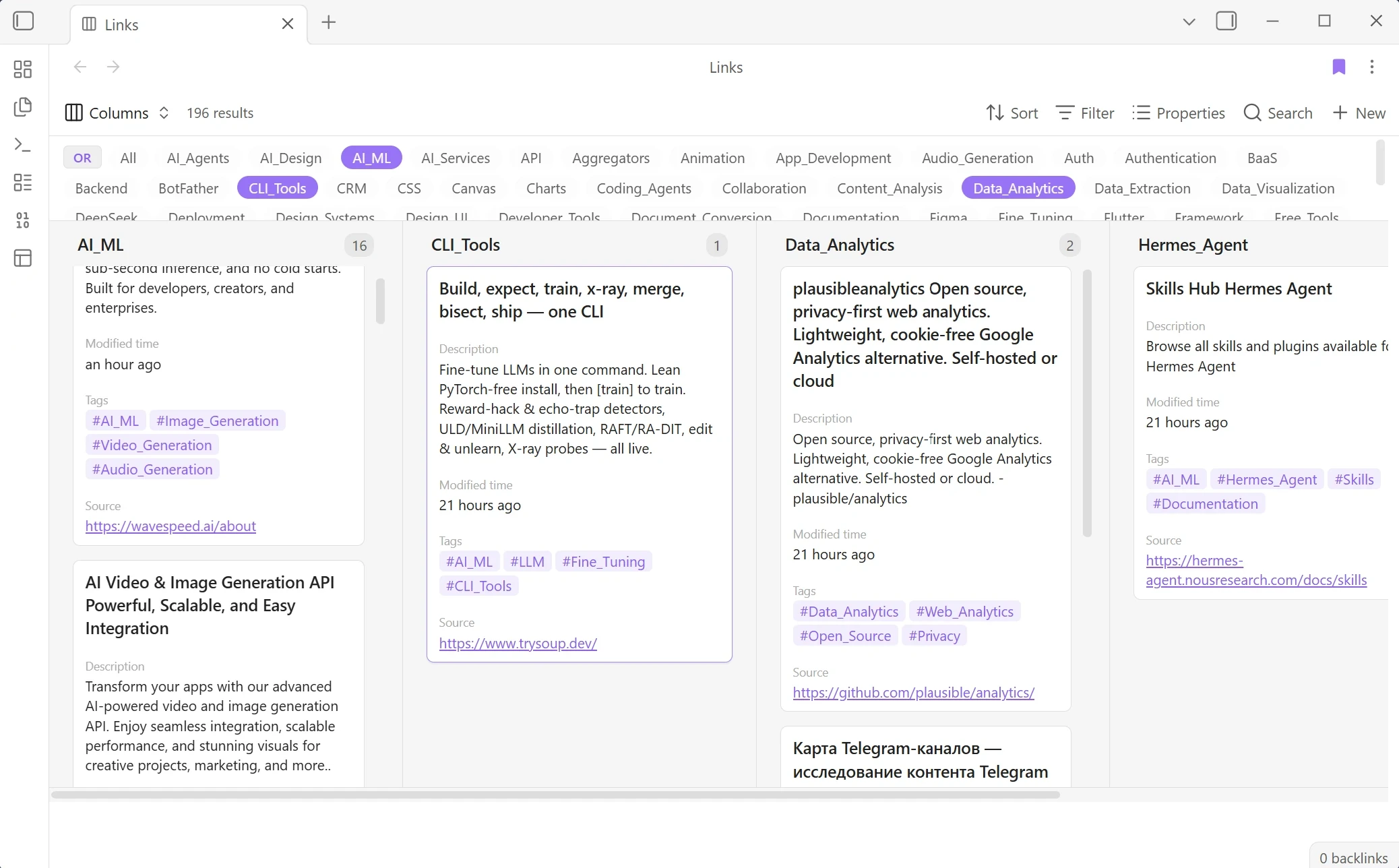This screenshot has height=868, width=1399.
Task: Open the Columns view selector
Action: point(117,113)
